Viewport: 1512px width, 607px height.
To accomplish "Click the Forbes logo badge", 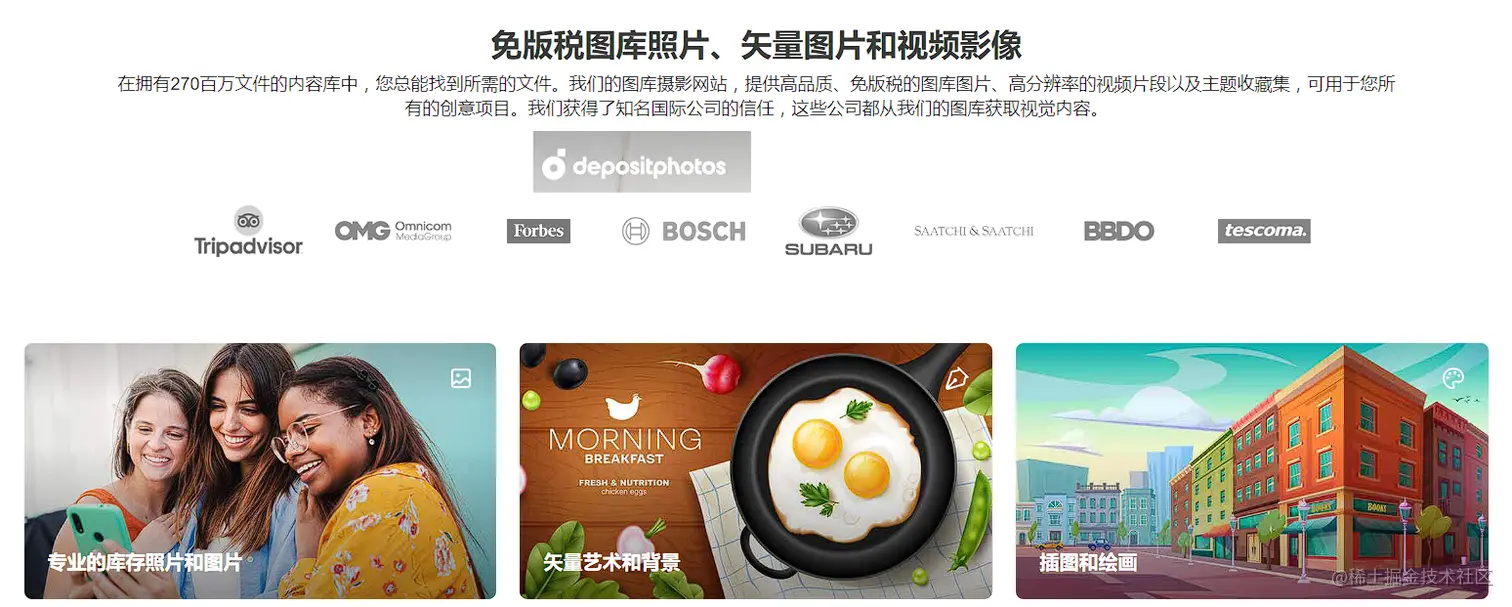I will 538,231.
